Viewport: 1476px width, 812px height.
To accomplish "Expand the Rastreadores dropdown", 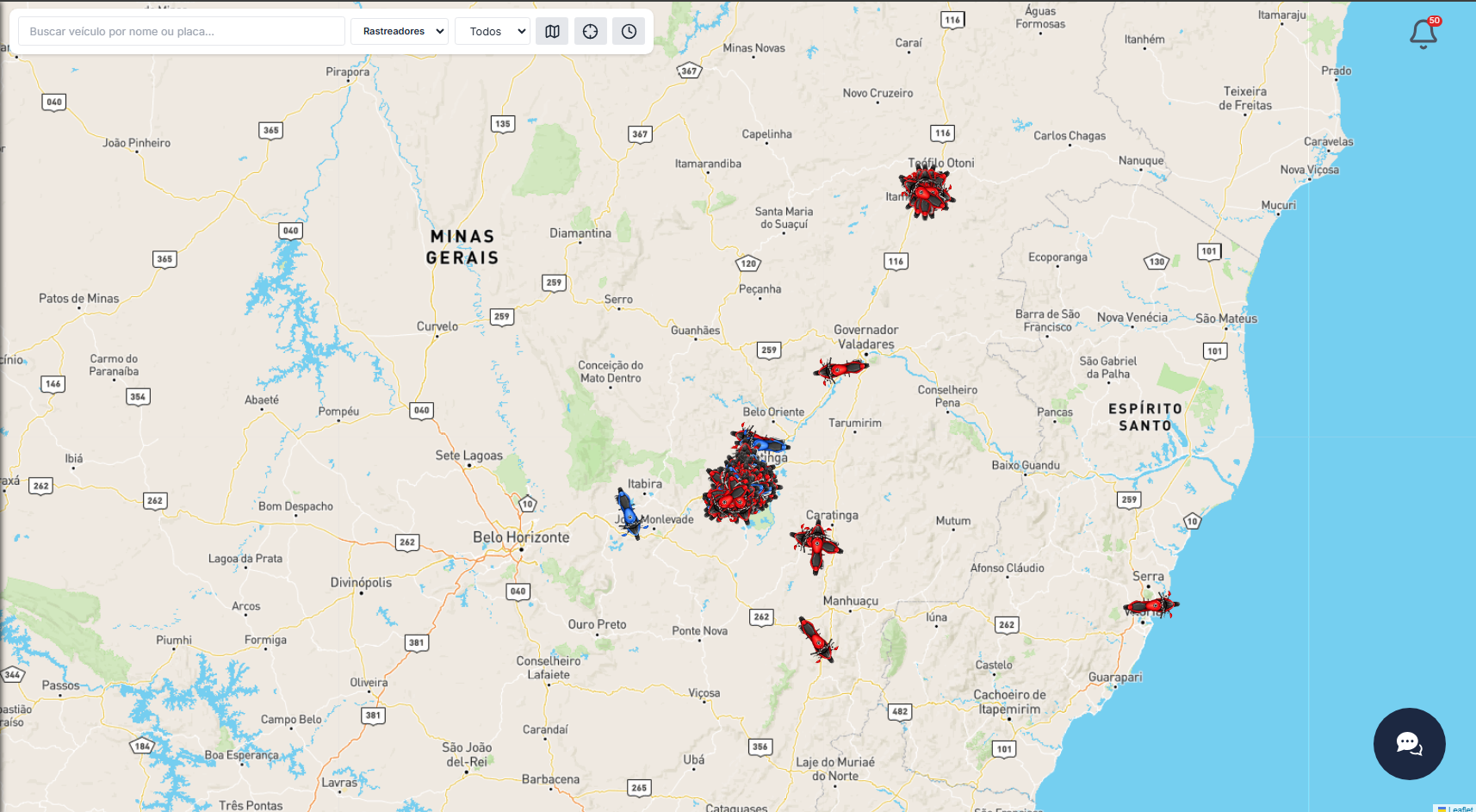I will point(400,31).
